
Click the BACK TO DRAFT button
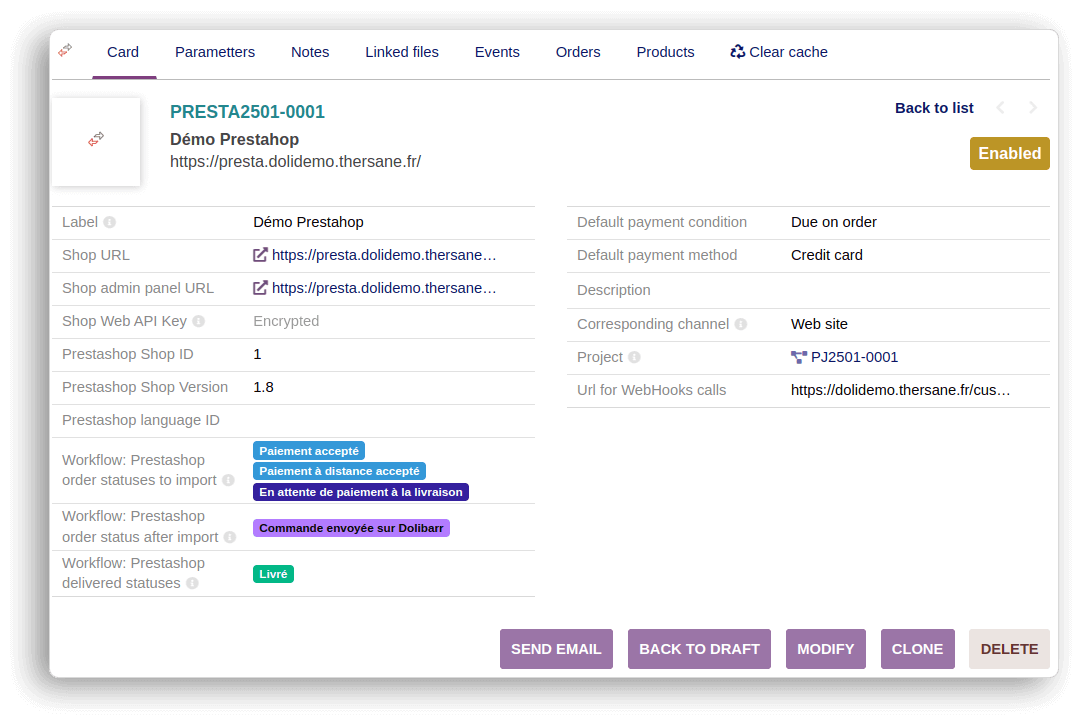click(699, 649)
